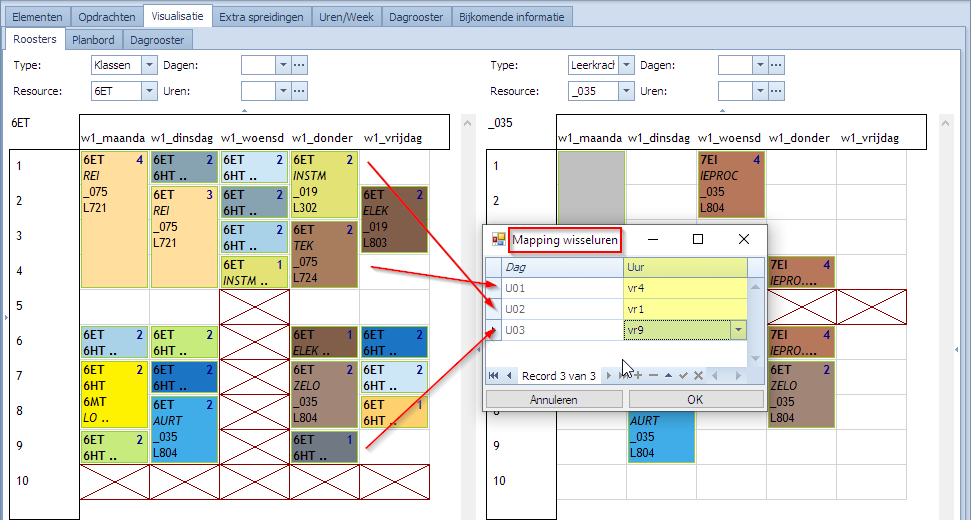The width and height of the screenshot is (971, 520).
Task: Select 7EI IEPROC block on _035 woensdag
Action: click(x=731, y=184)
